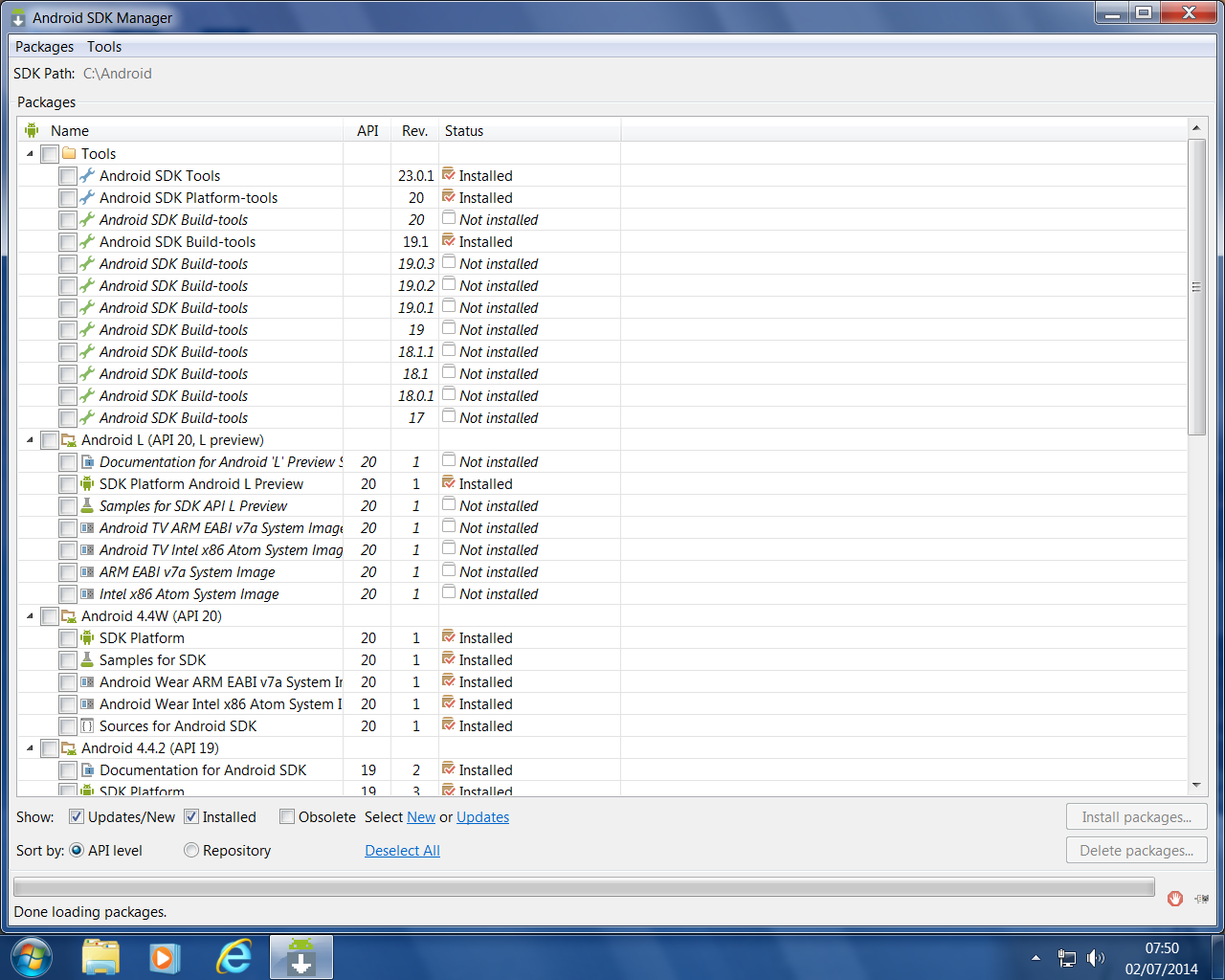
Task: Open the Tools menu
Action: 104,47
